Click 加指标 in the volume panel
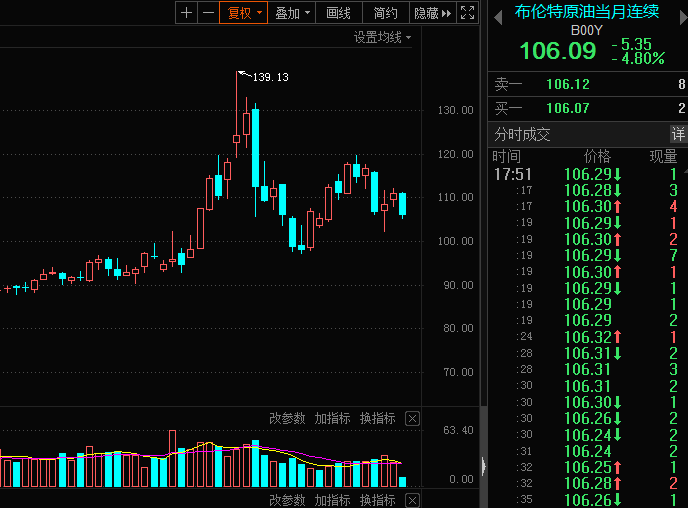 332,418
